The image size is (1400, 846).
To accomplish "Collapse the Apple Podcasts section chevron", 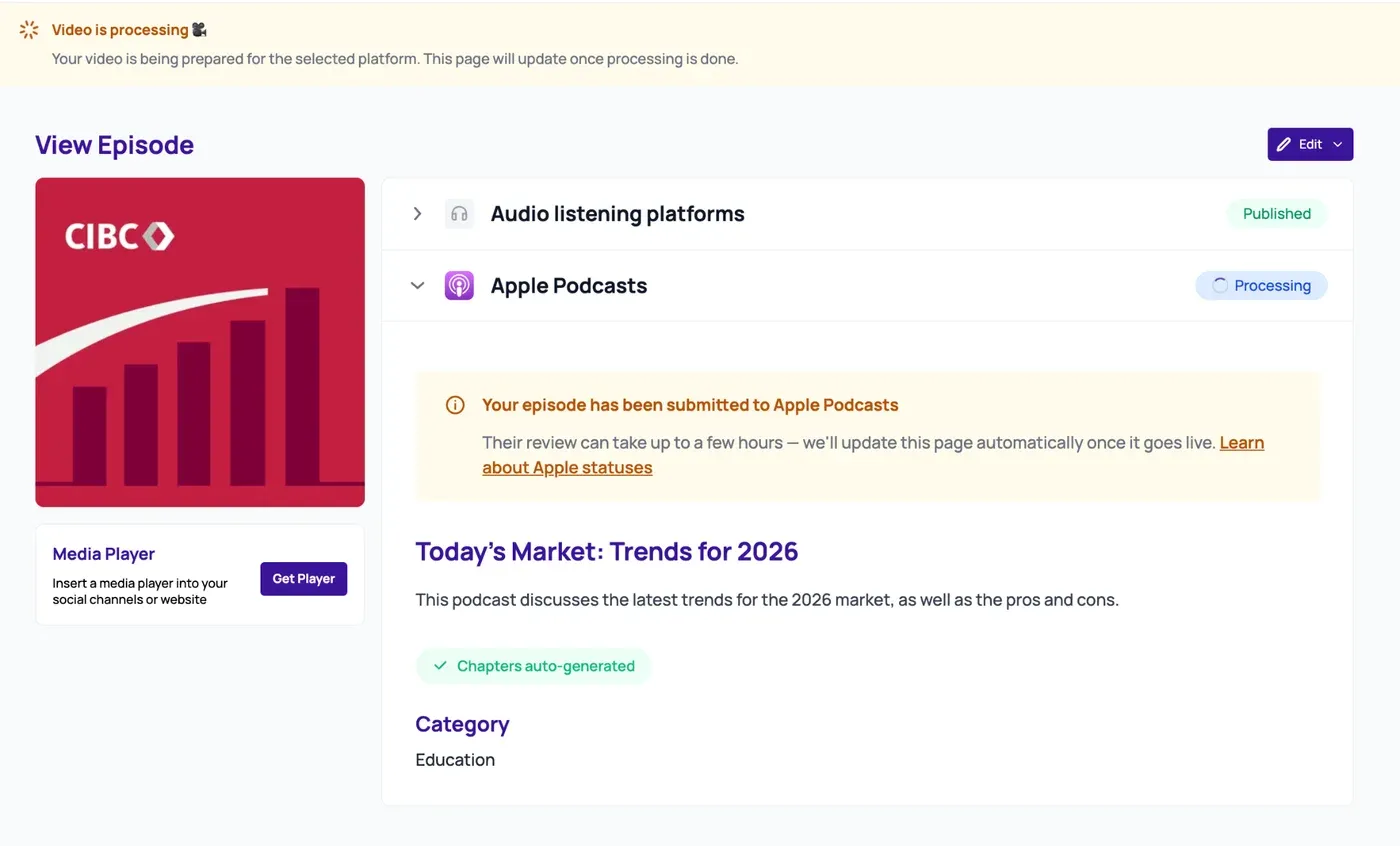I will click(418, 286).
